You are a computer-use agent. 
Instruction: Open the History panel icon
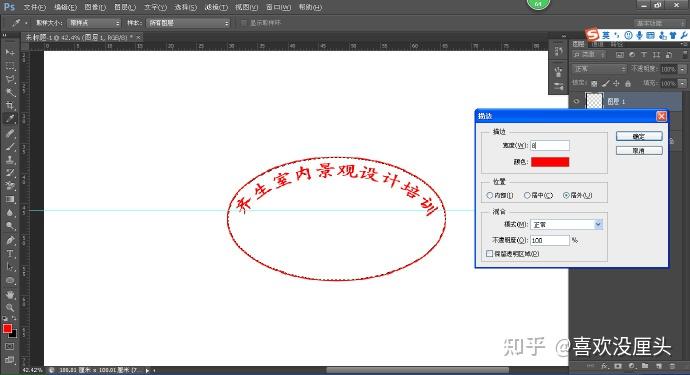point(558,51)
